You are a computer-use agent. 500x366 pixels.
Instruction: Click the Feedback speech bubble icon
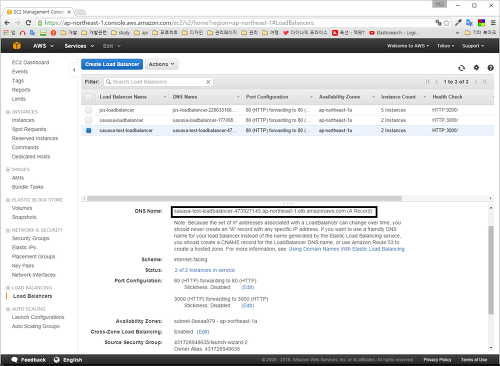(14, 360)
